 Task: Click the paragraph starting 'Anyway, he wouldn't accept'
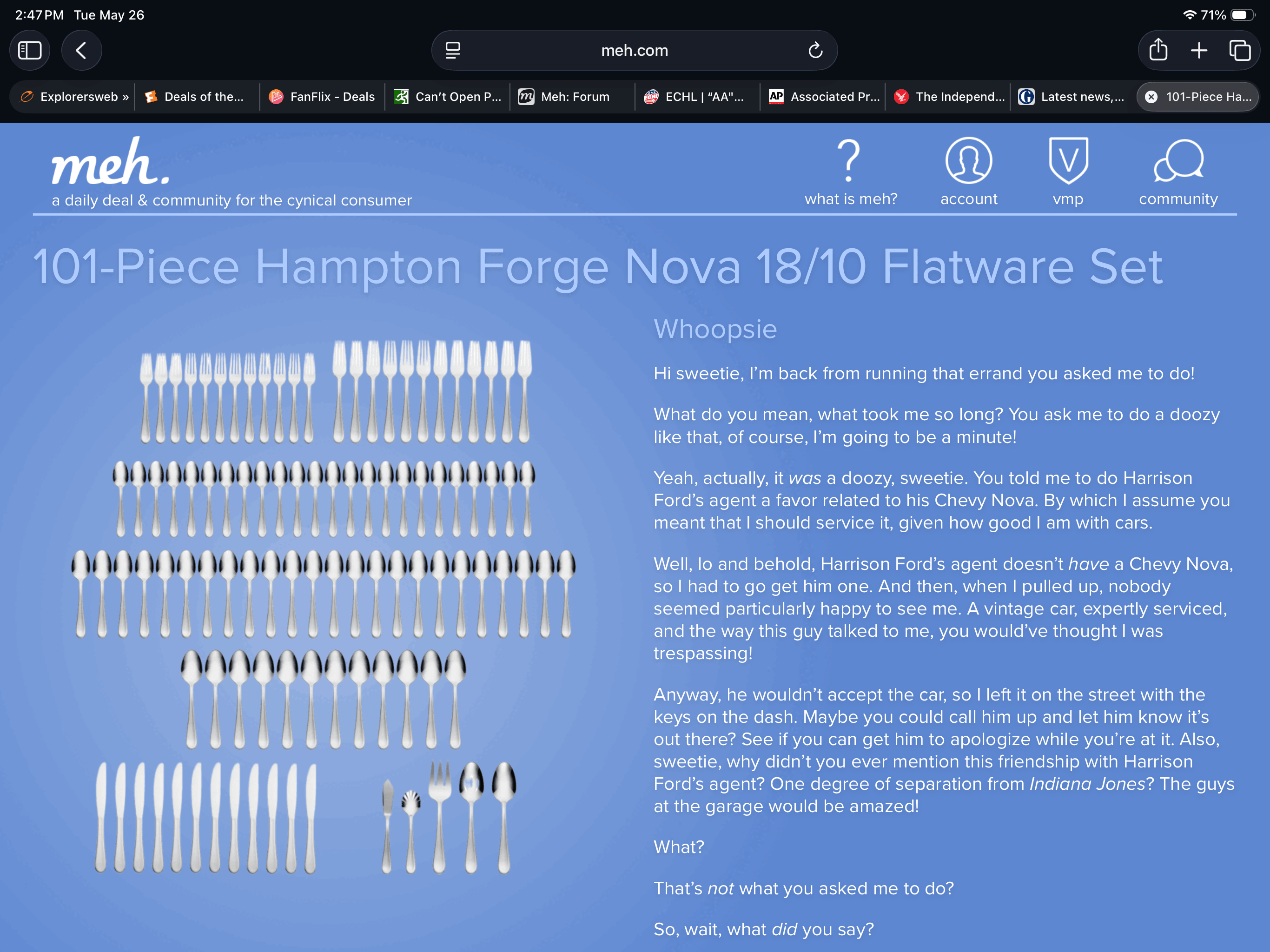944,750
